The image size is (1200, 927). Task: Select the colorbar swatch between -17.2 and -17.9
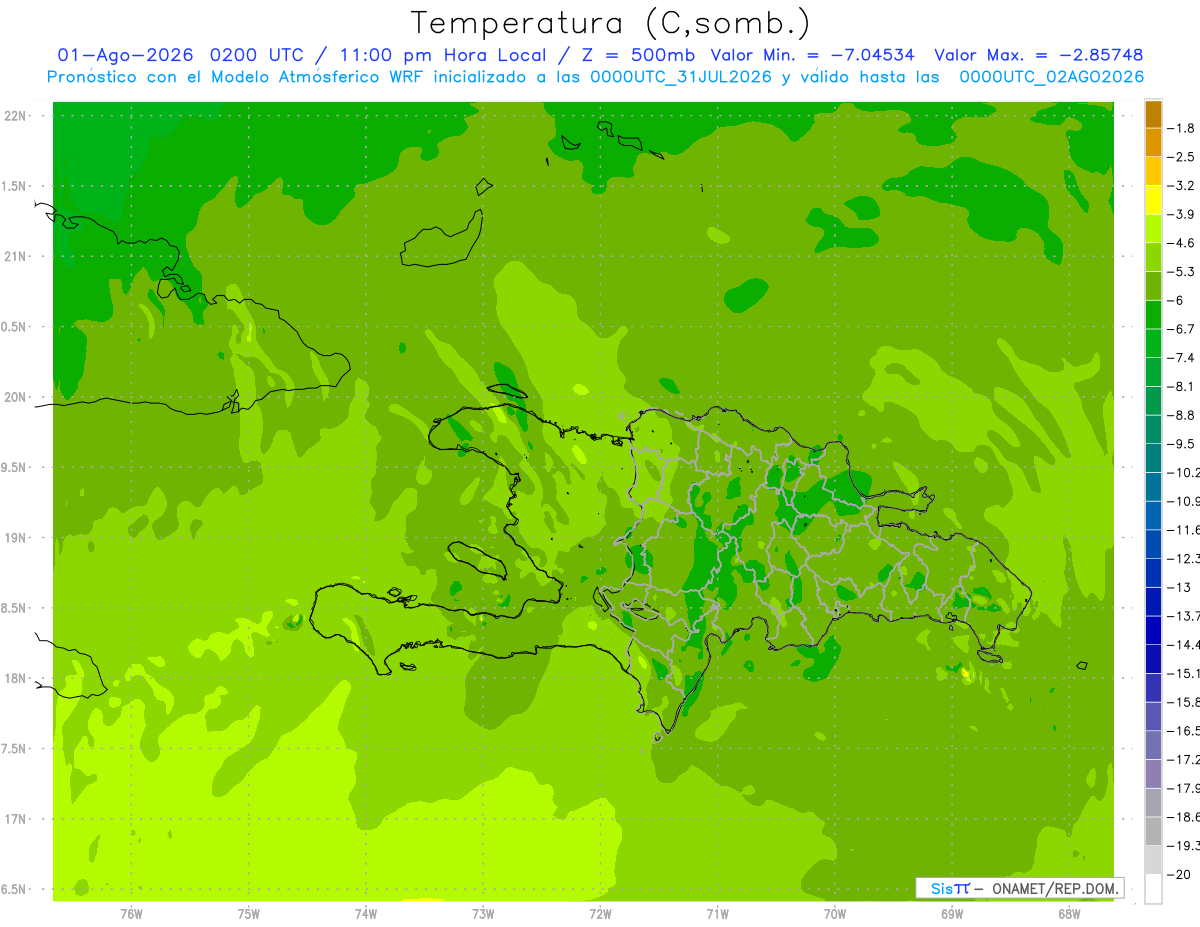(1153, 774)
